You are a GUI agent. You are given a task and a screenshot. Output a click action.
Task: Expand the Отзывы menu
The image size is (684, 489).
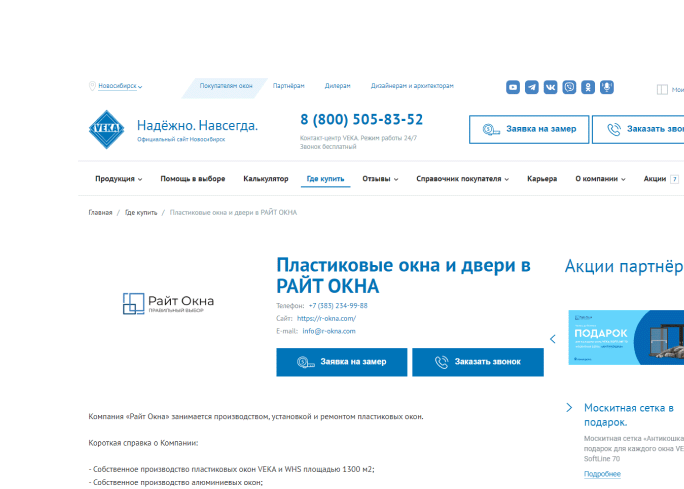coord(380,179)
